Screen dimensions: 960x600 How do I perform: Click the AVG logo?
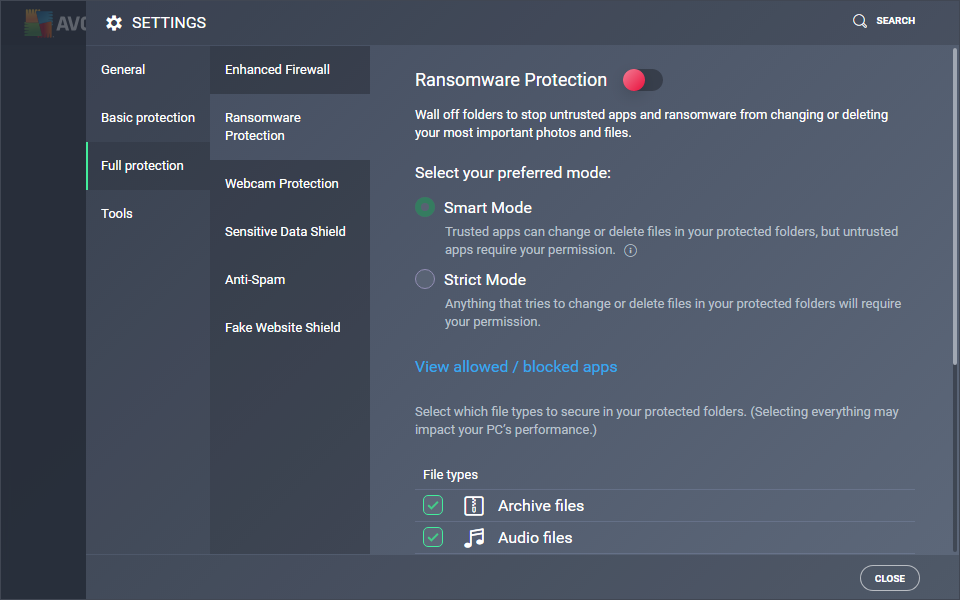(55, 23)
